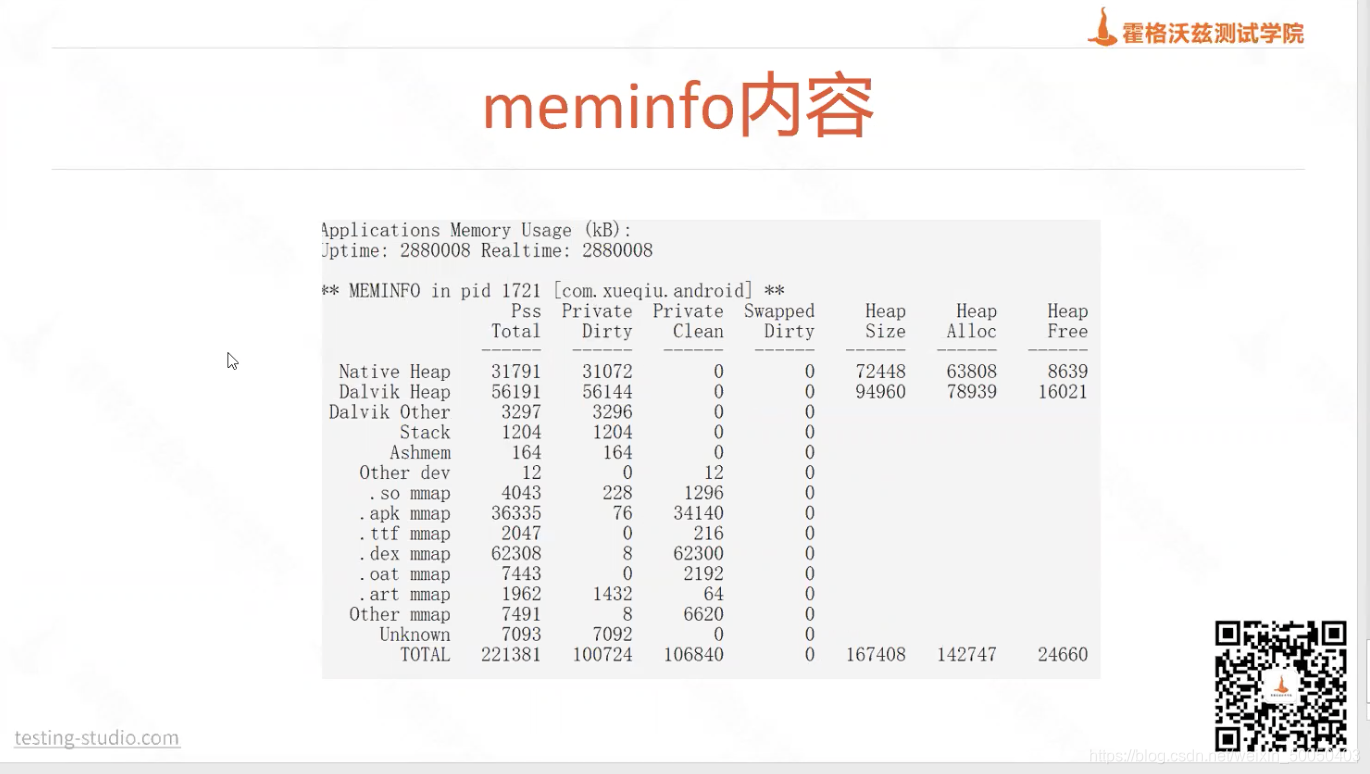Click Native Heap Private Dirty value 31072

click(x=607, y=372)
